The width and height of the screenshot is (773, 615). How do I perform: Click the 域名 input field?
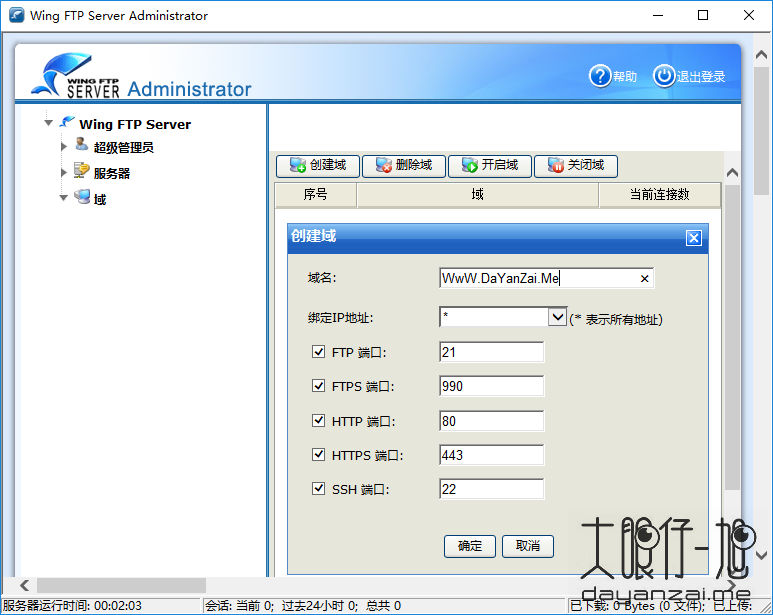(x=546, y=278)
